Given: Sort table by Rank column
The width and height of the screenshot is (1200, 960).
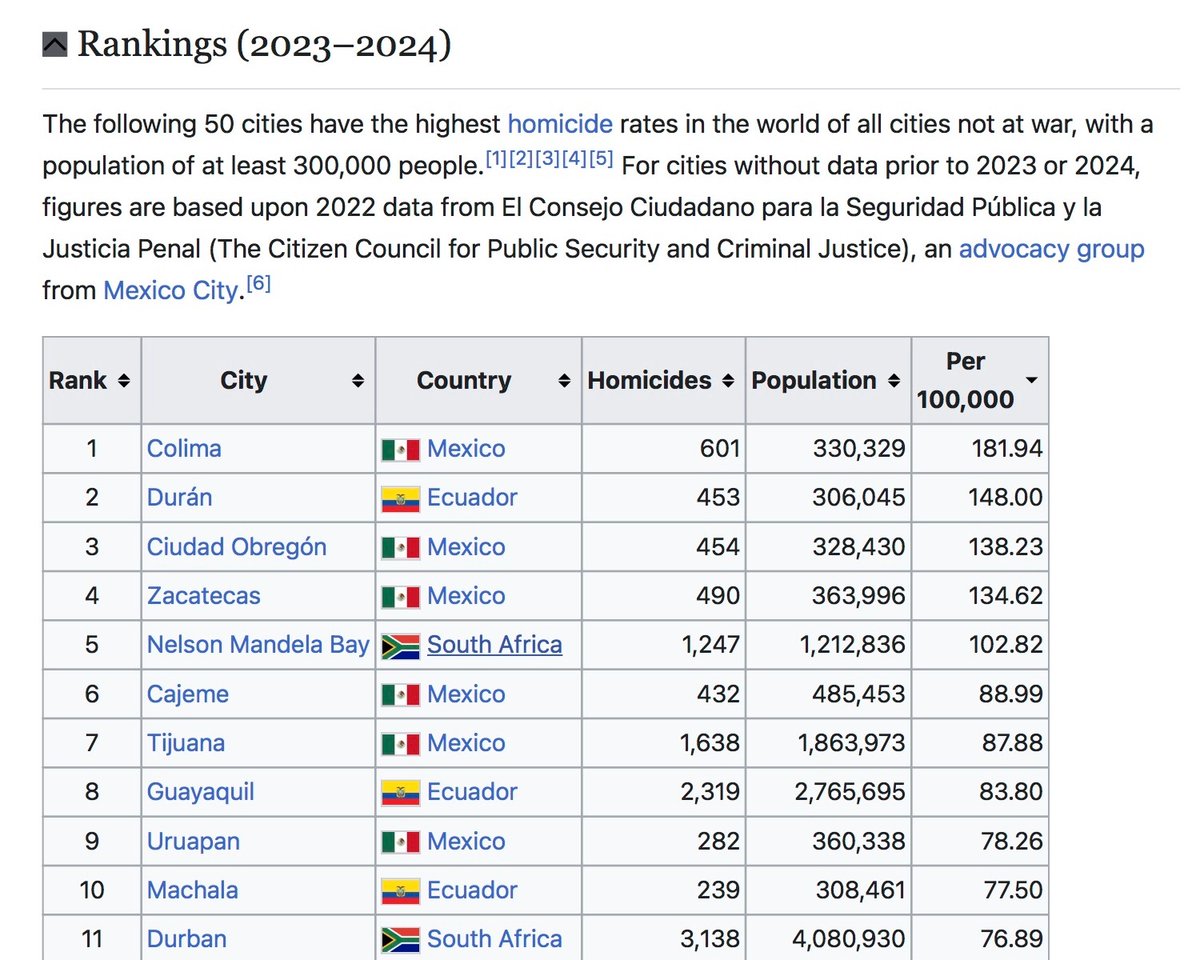Looking at the screenshot, I should tap(123, 381).
